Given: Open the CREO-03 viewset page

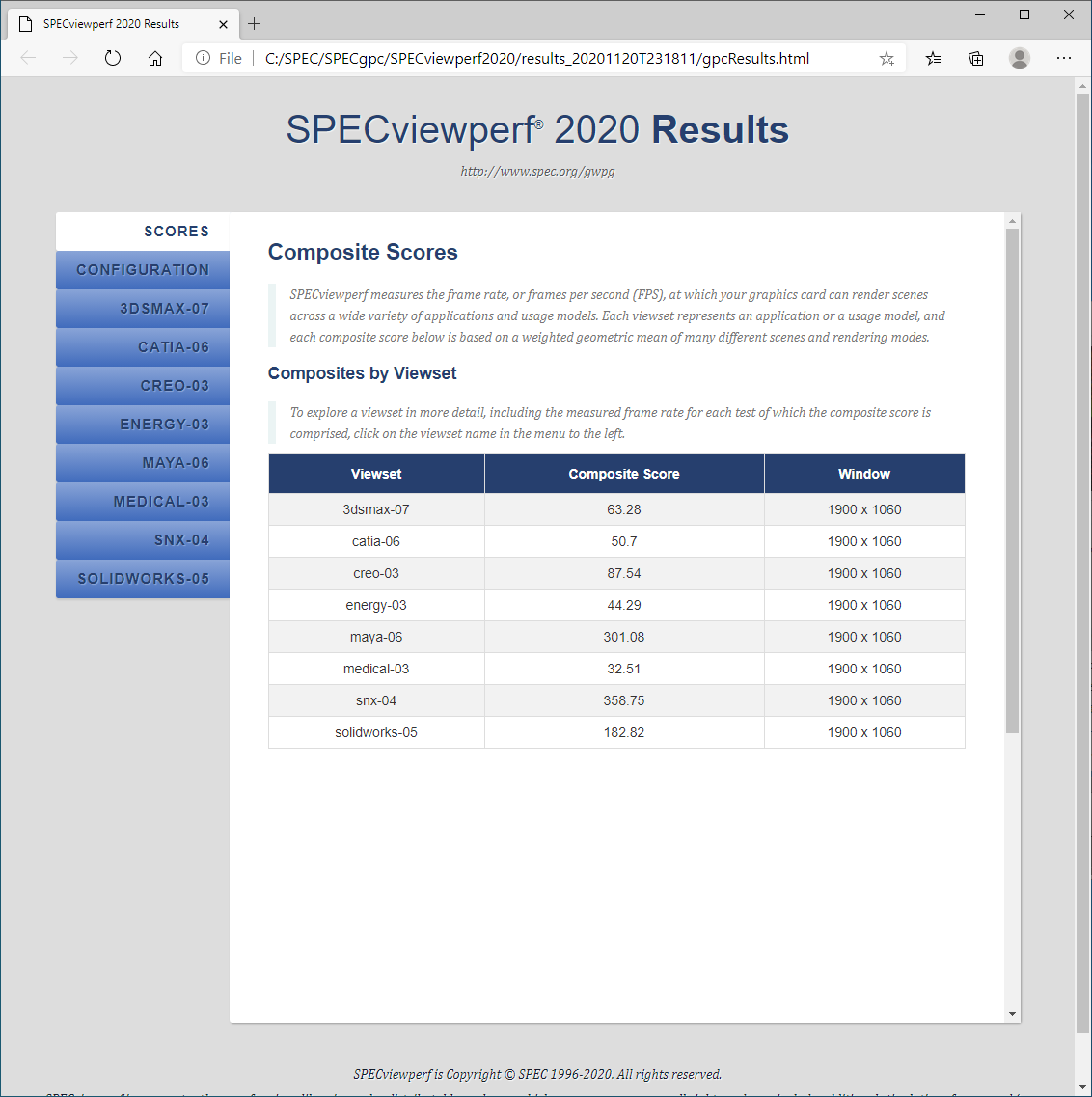Looking at the screenshot, I should pyautogui.click(x=143, y=386).
